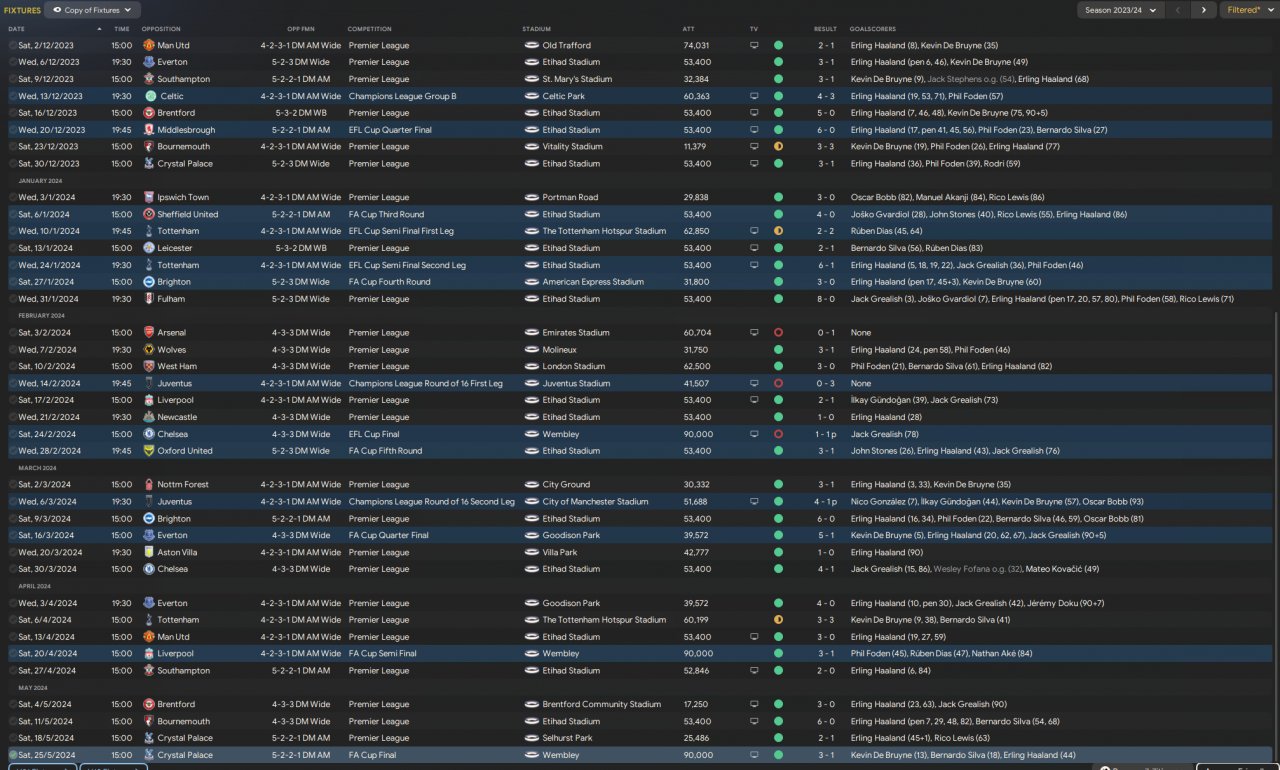Click the Nottm Forest club badge

148,485
